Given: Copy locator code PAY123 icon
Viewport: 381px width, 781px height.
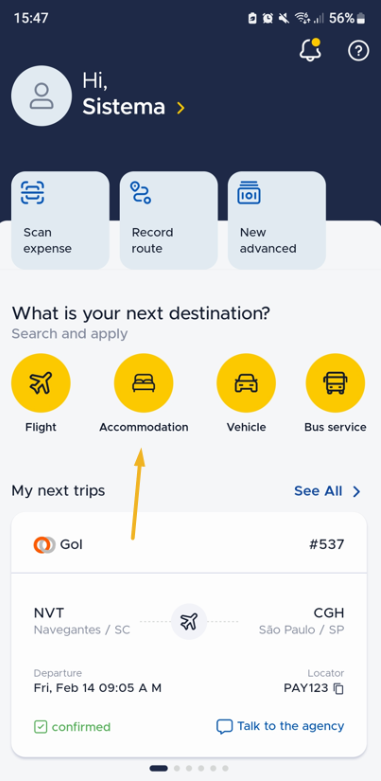Looking at the screenshot, I should point(339,689).
